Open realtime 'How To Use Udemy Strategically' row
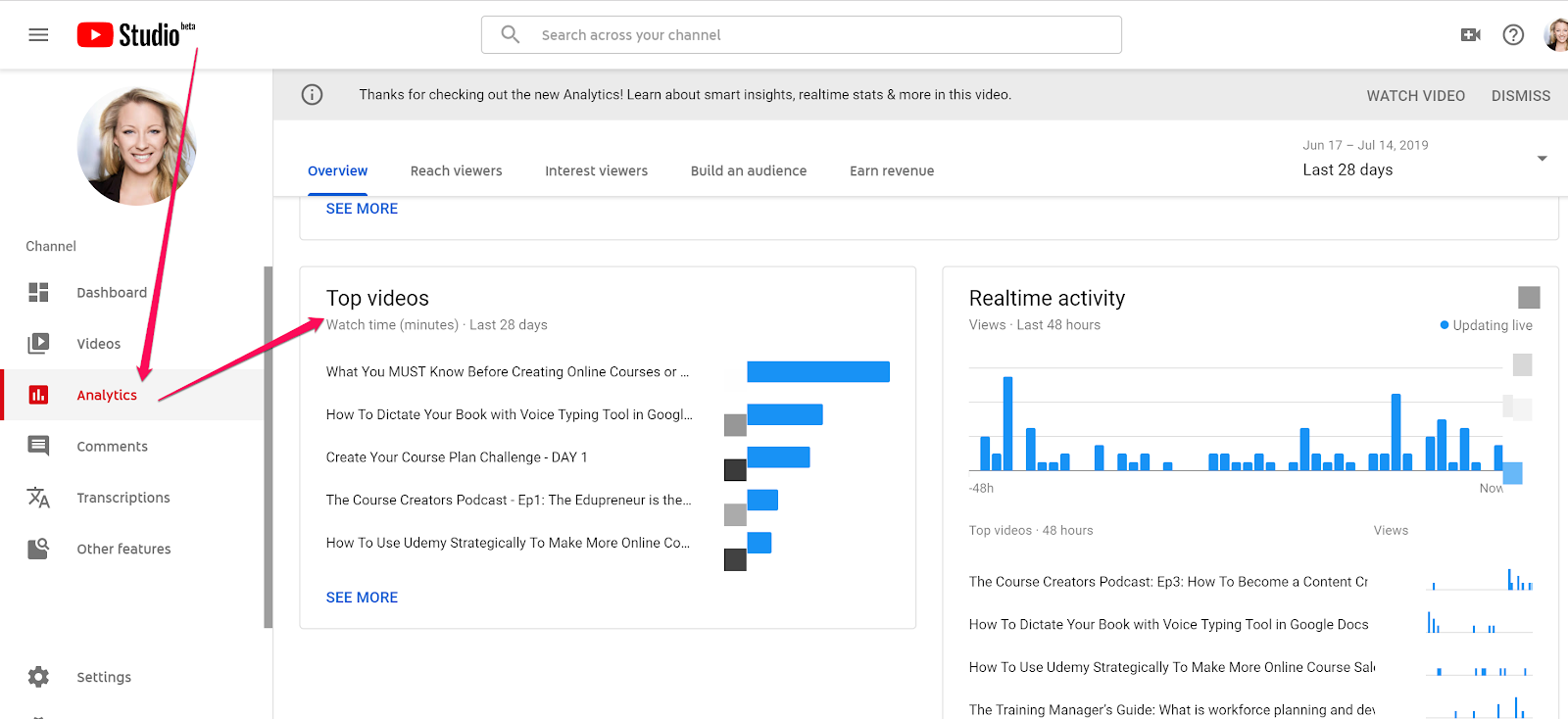Screen dimensions: 1568x719 click(x=1172, y=666)
